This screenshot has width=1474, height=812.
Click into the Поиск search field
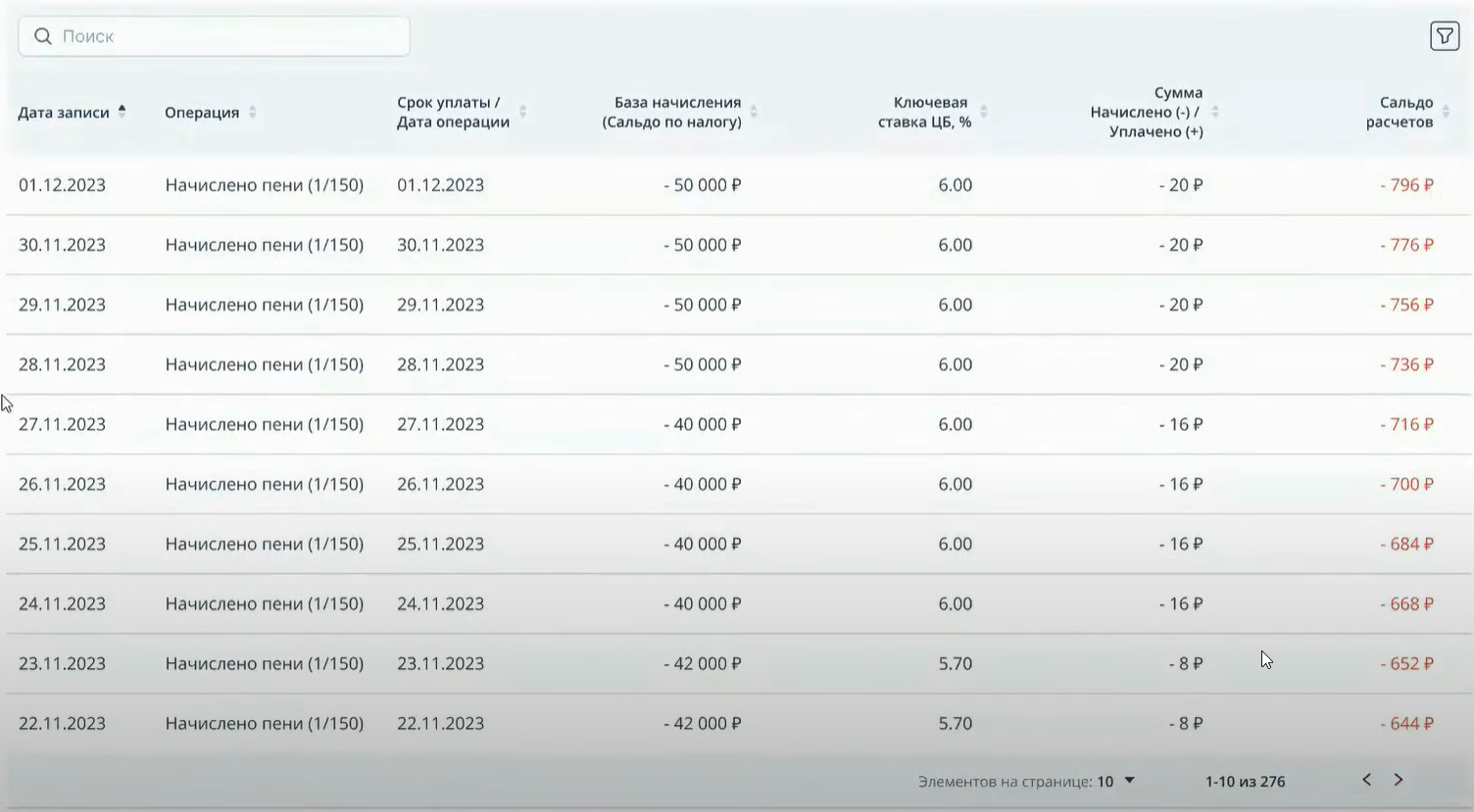coord(225,36)
